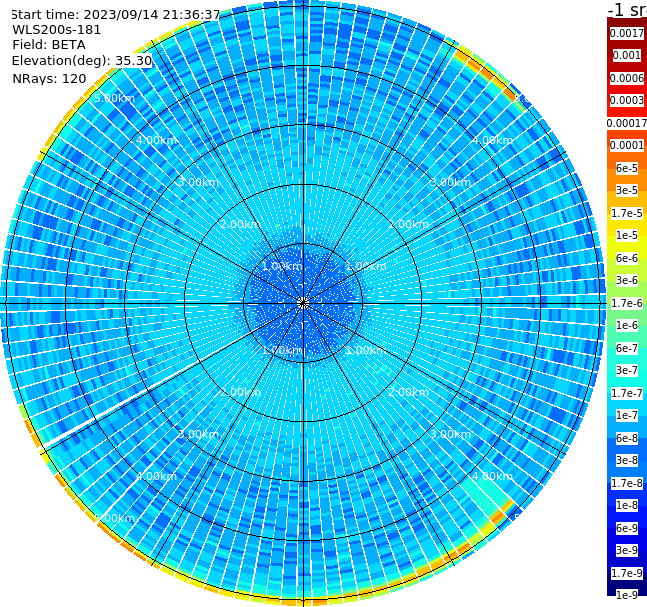Click the 5.00km ring label in upper-left quadrant
Image resolution: width=647 pixels, height=607 pixels.
[x=114, y=98]
